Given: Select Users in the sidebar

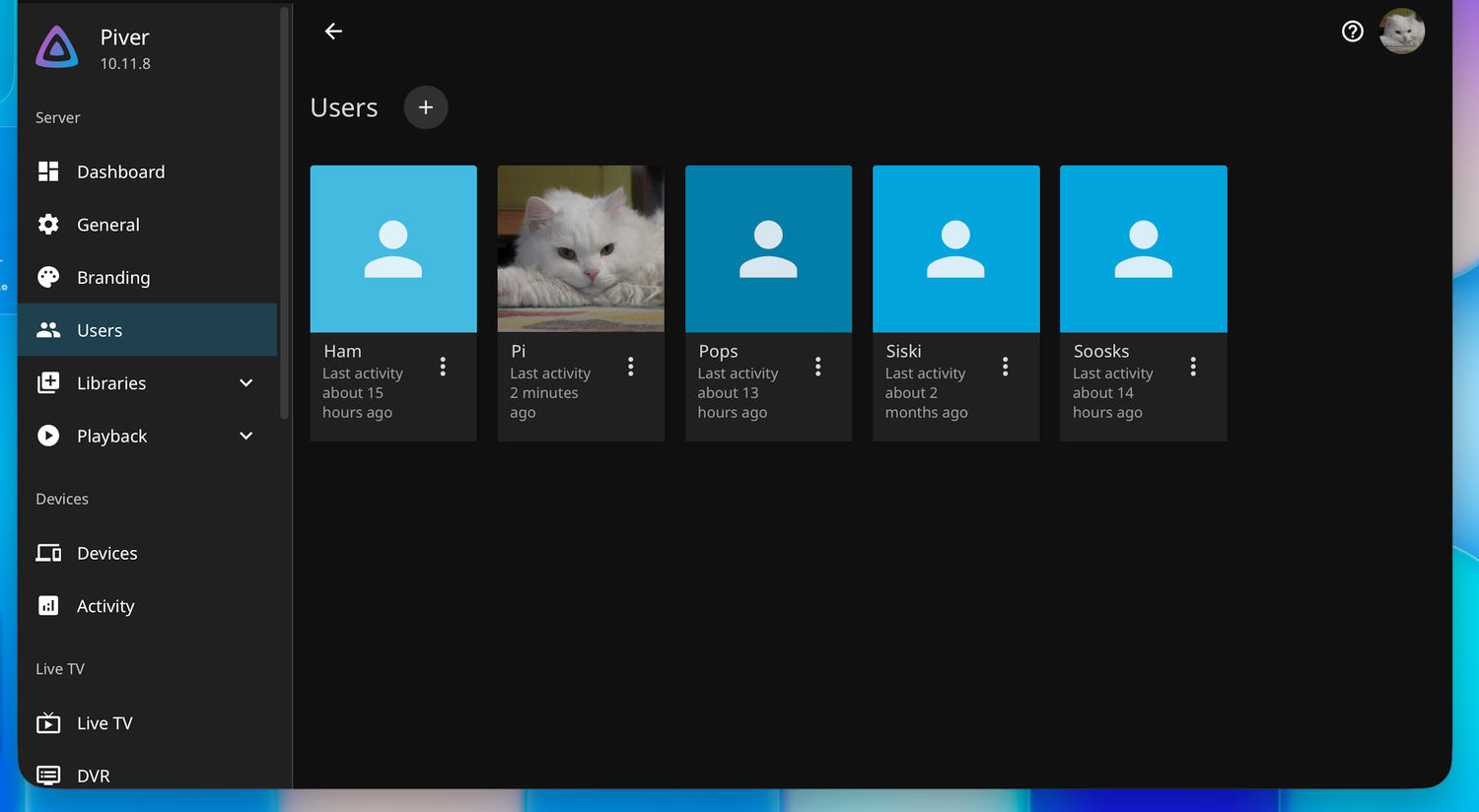Looking at the screenshot, I should point(148,330).
